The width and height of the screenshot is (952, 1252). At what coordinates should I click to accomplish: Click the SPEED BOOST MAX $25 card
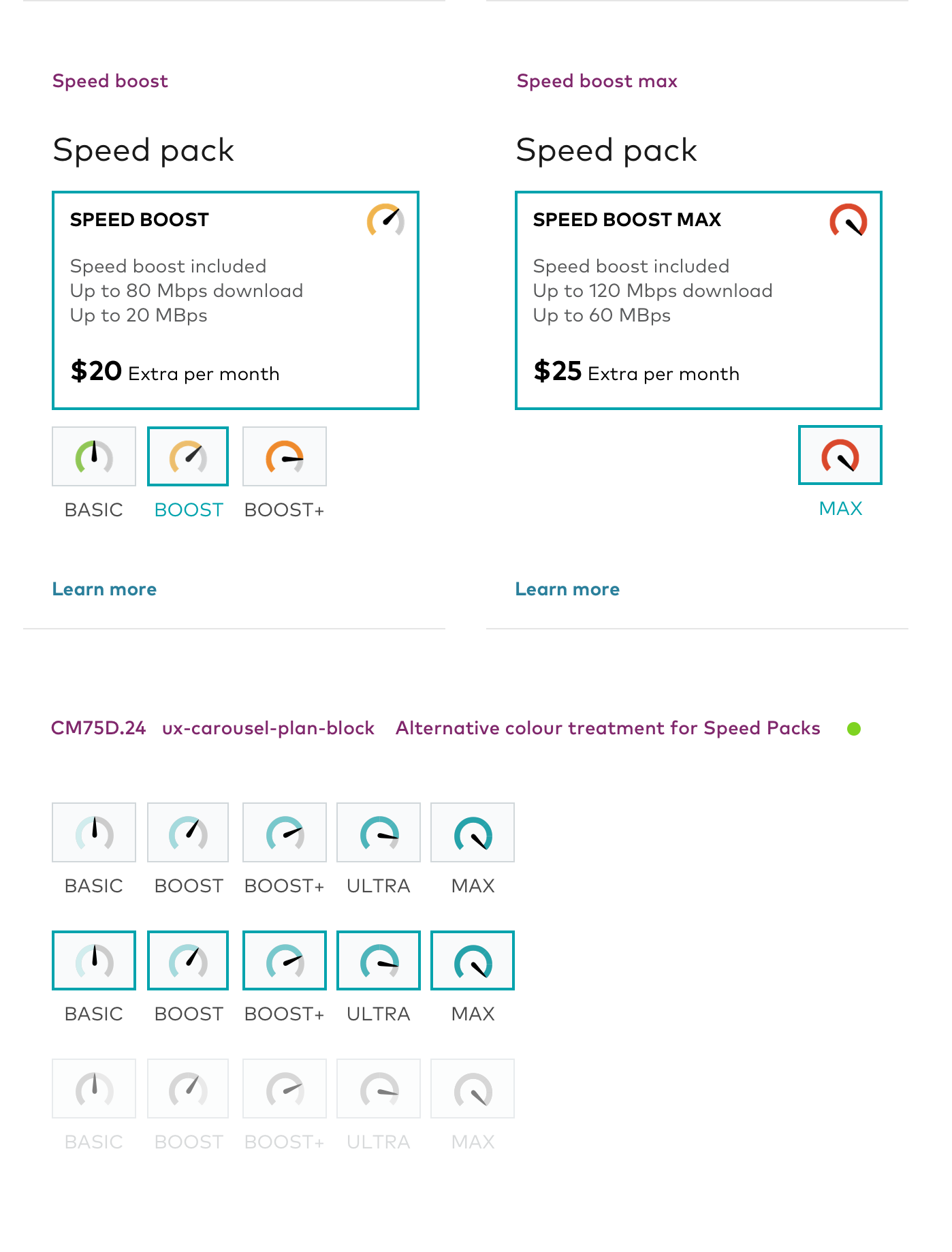tap(698, 300)
